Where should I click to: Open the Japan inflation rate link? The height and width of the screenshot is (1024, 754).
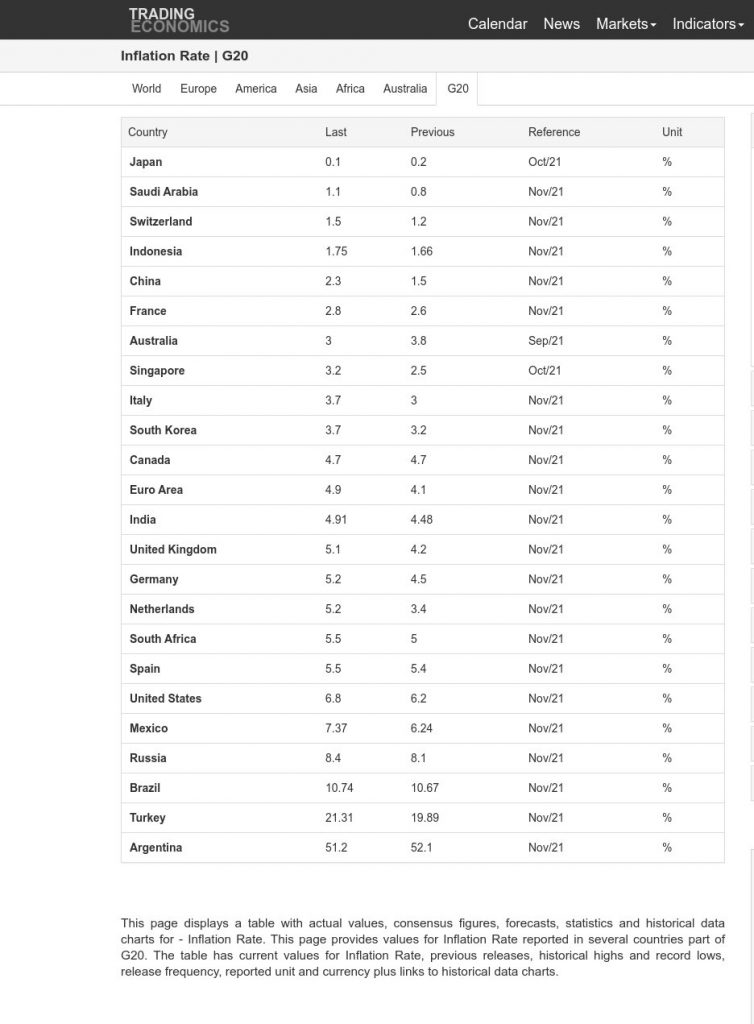point(146,162)
